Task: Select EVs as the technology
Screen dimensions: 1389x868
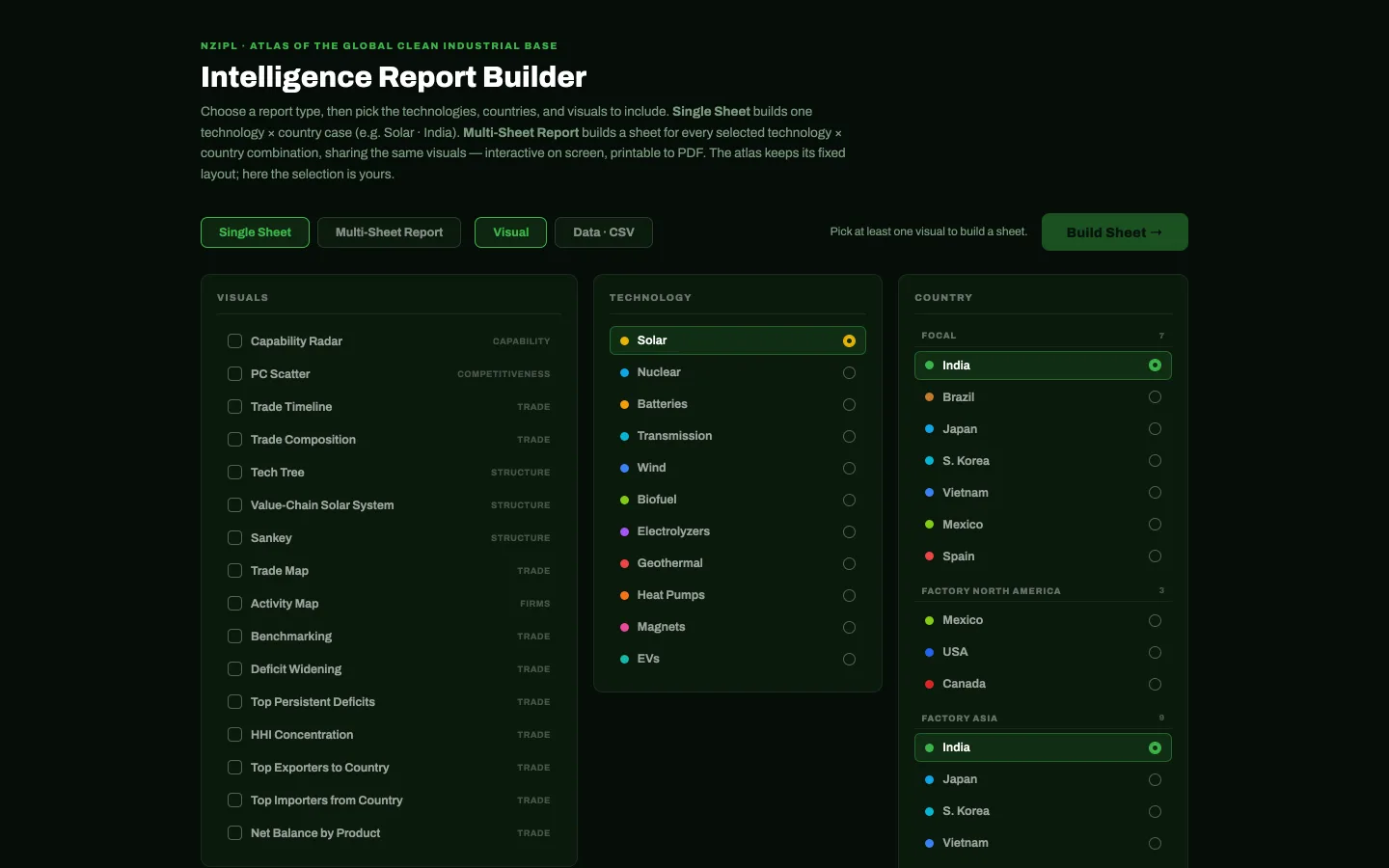Action: [738, 659]
